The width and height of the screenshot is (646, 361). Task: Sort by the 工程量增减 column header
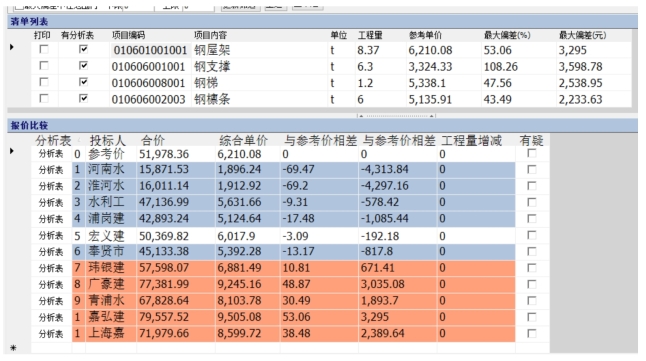471,141
